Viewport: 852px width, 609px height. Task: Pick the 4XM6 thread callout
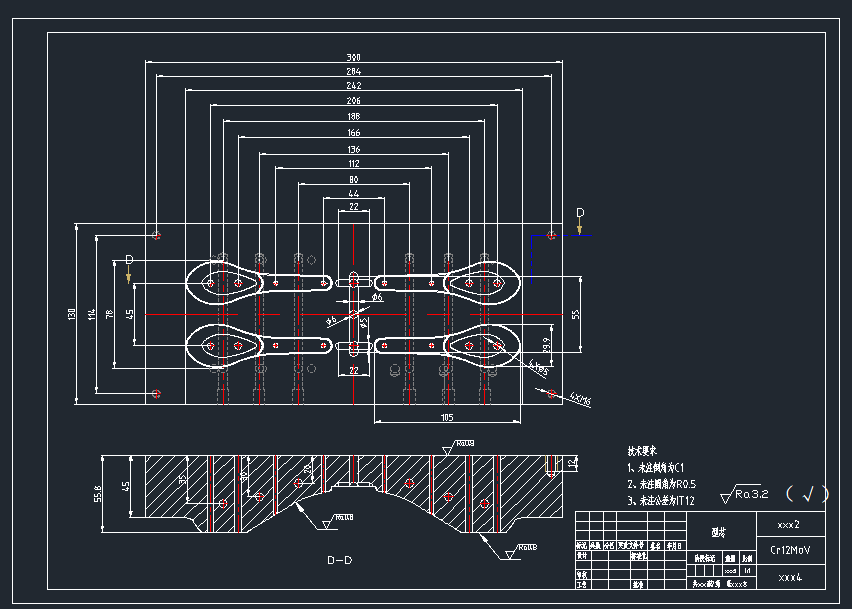(x=580, y=400)
